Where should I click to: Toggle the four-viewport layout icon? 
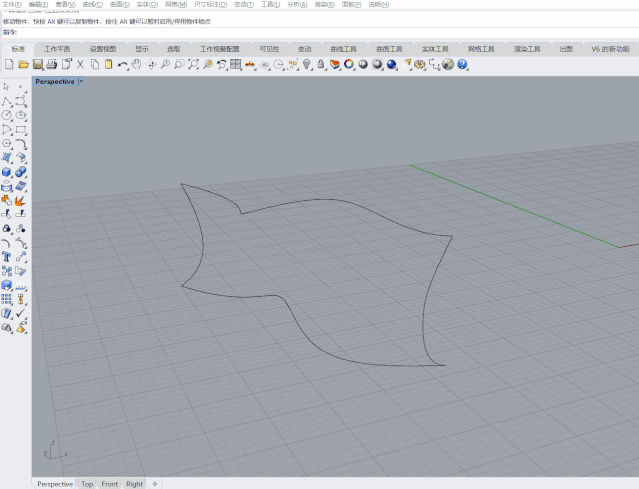[x=236, y=64]
